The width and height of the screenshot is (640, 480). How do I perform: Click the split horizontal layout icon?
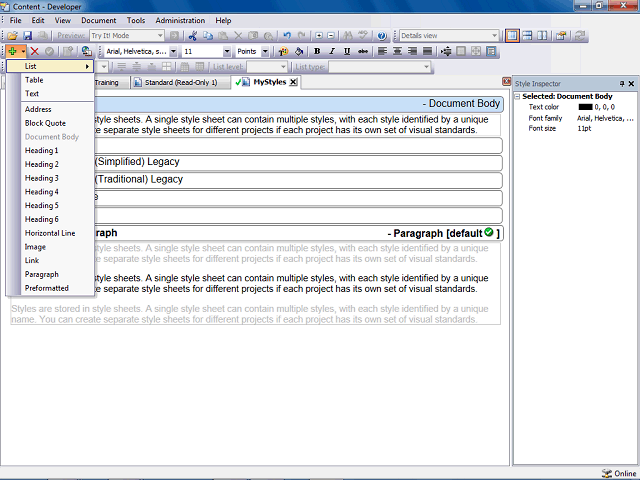pyautogui.click(x=527, y=36)
